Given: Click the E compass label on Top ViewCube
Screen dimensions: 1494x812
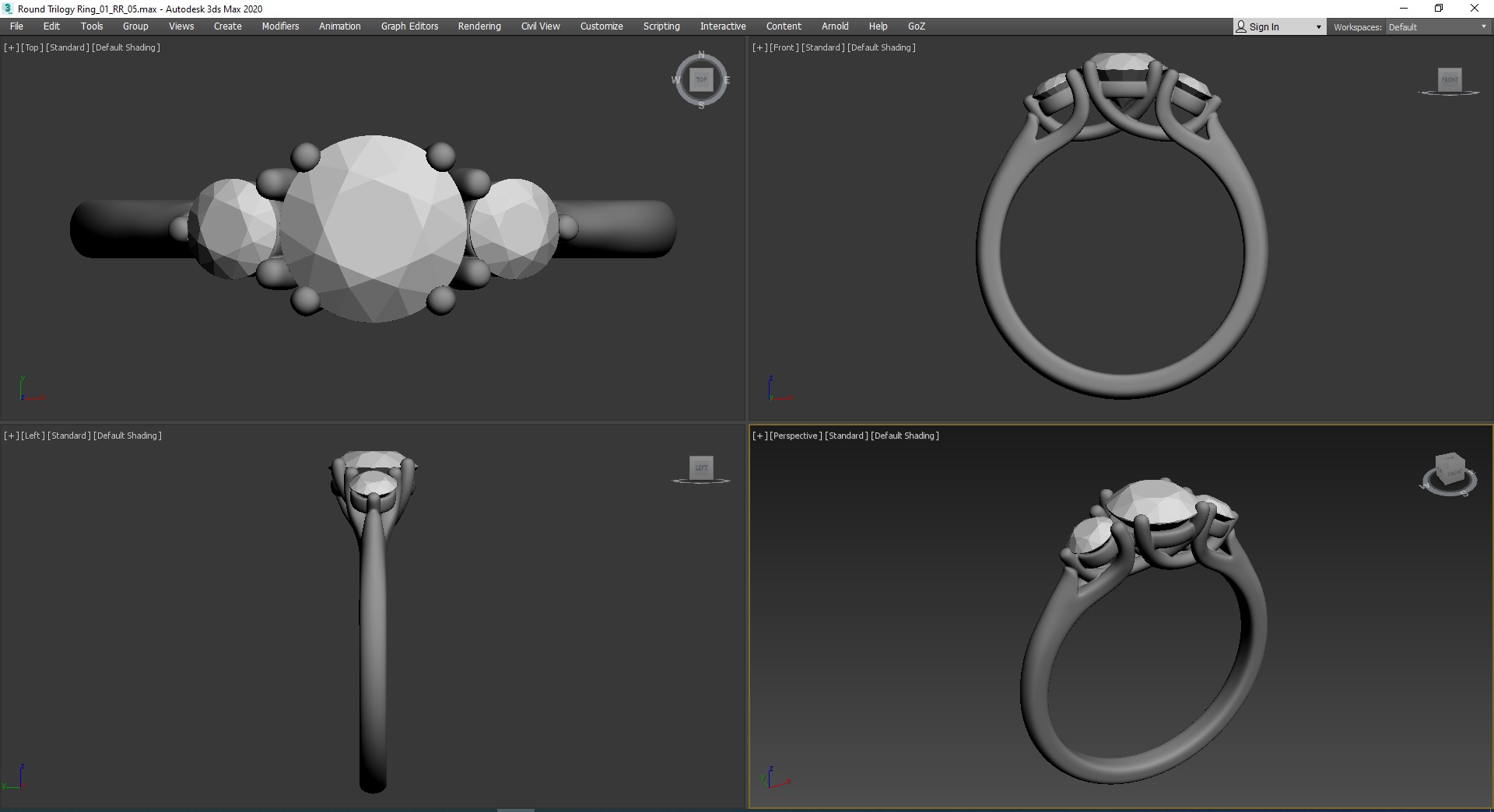Looking at the screenshot, I should pyautogui.click(x=727, y=79).
